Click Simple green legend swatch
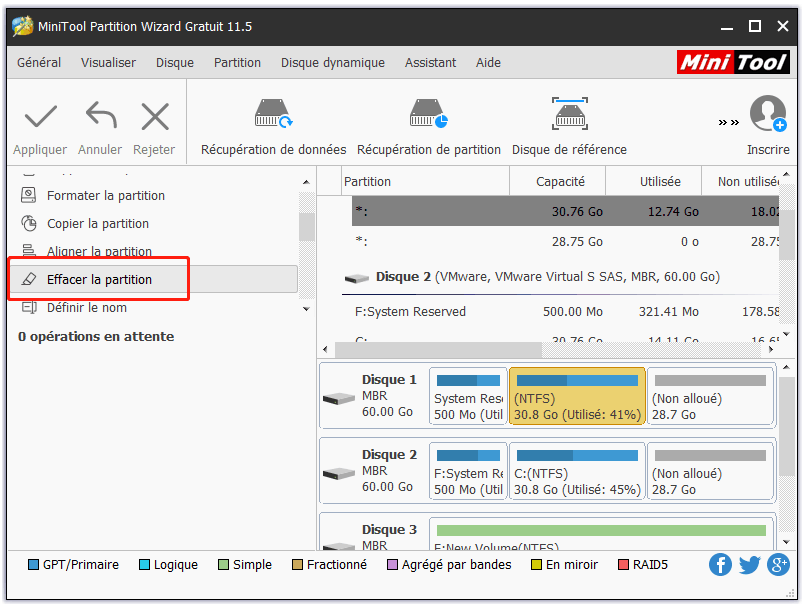Image resolution: width=803 pixels, height=607 pixels. pos(223,564)
